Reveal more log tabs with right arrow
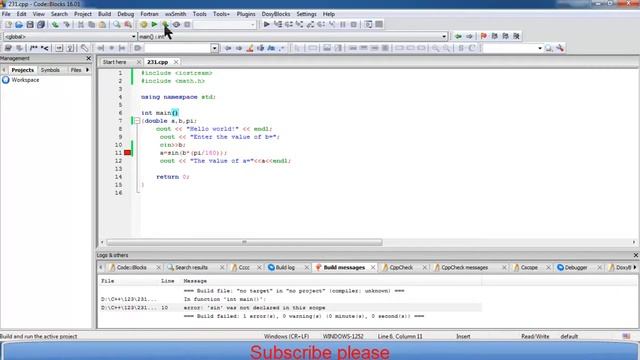 (635, 267)
